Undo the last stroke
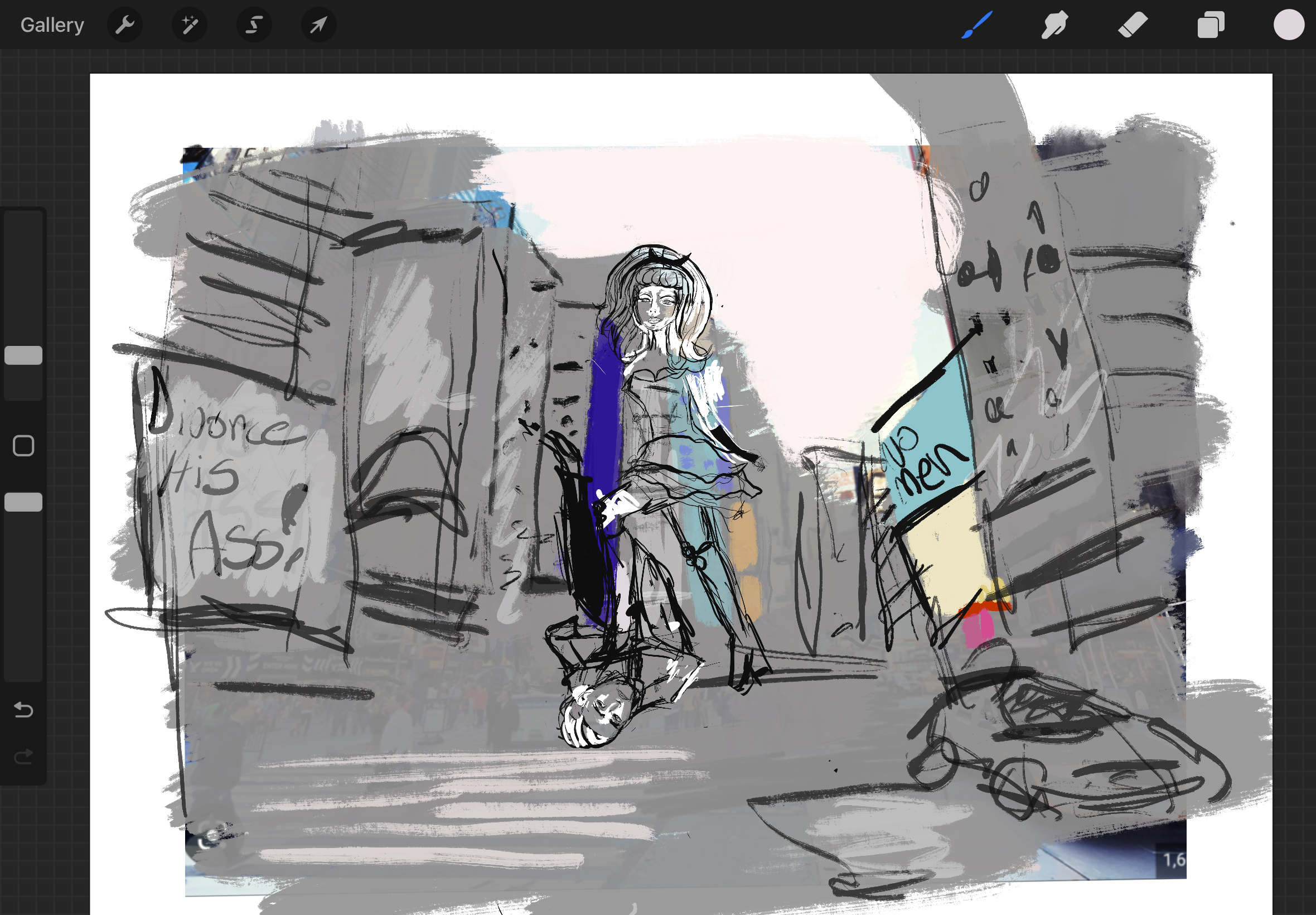Screen dimensions: 1316x915 coord(23,710)
